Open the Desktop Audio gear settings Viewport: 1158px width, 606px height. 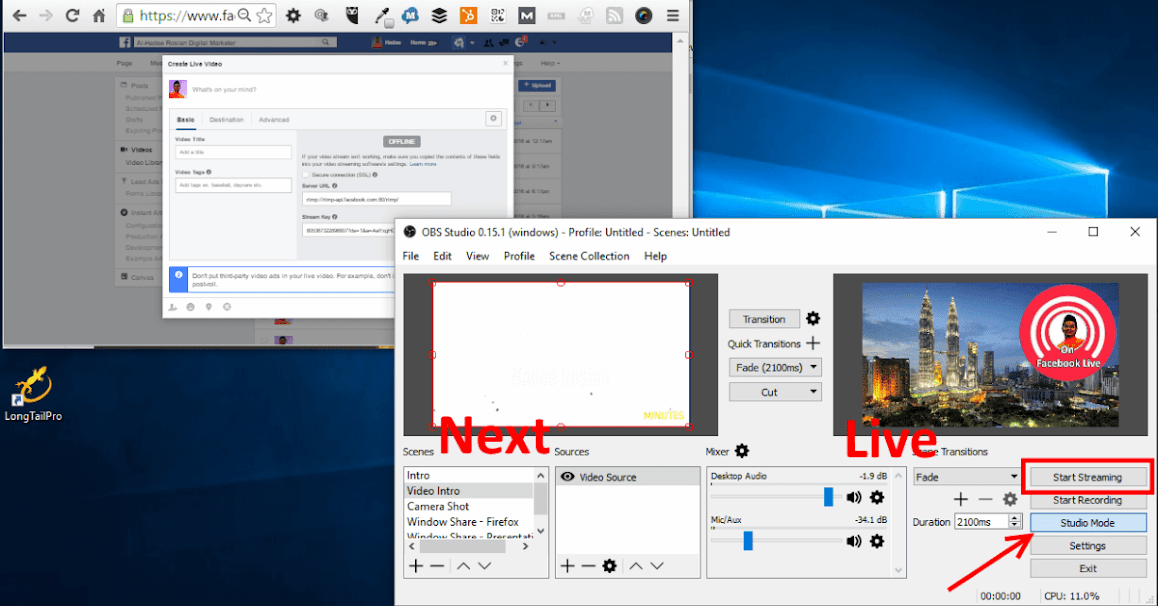[x=877, y=497]
